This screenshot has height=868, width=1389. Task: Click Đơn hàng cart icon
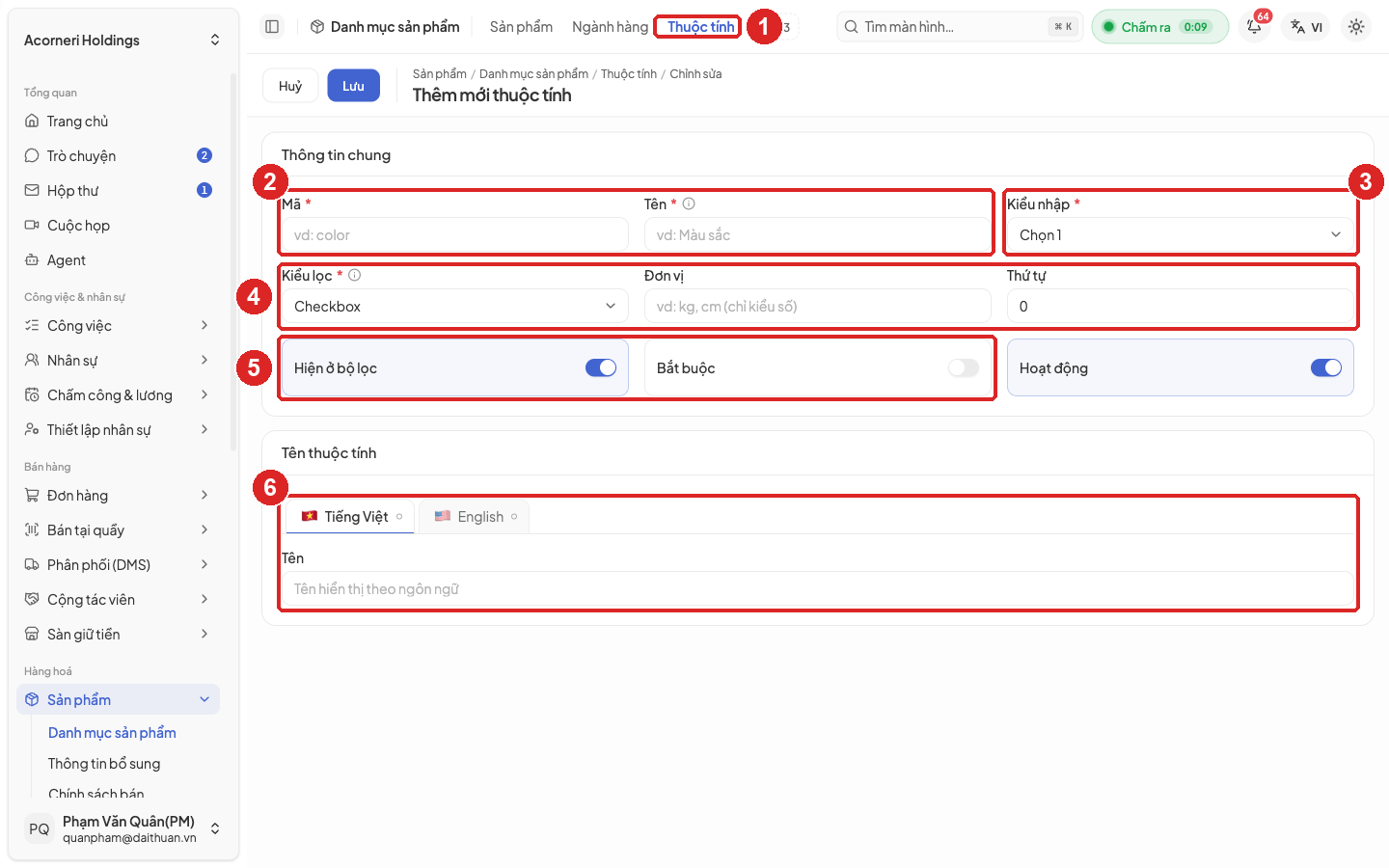[x=32, y=496]
